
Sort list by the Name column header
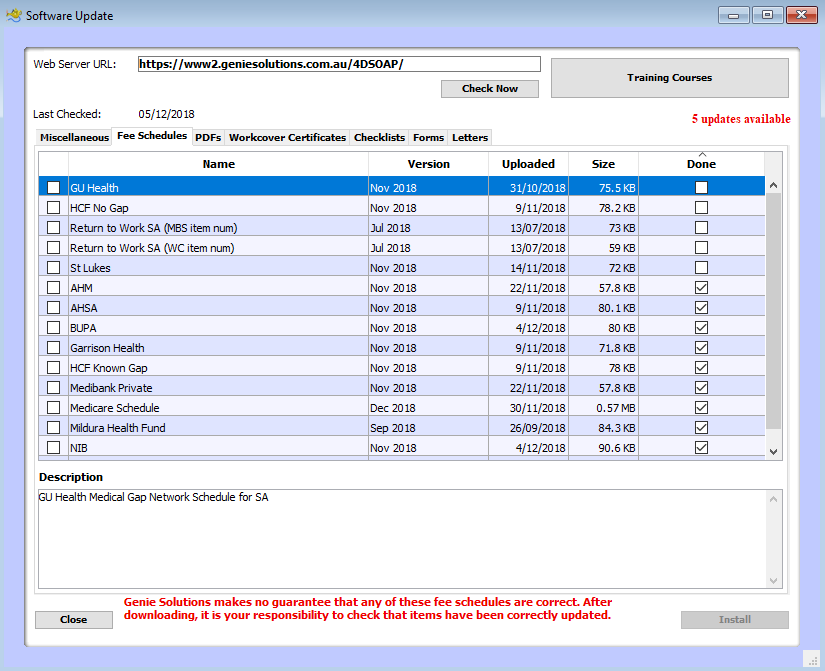point(218,164)
